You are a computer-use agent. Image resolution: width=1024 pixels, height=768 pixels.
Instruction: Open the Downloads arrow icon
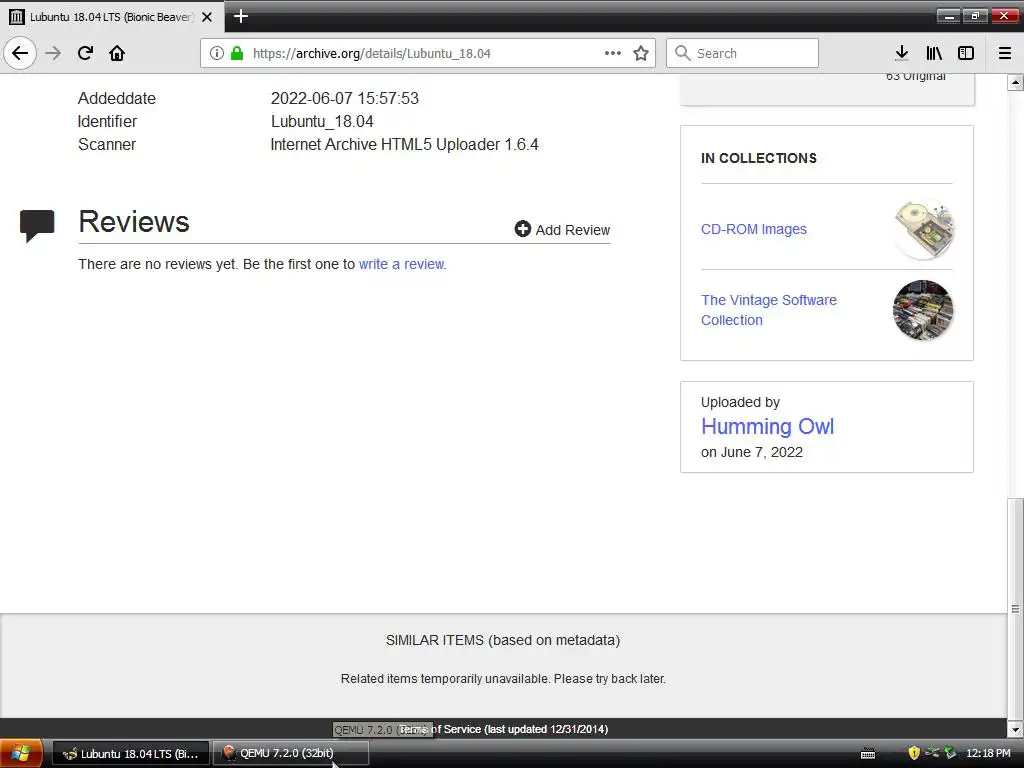point(901,53)
